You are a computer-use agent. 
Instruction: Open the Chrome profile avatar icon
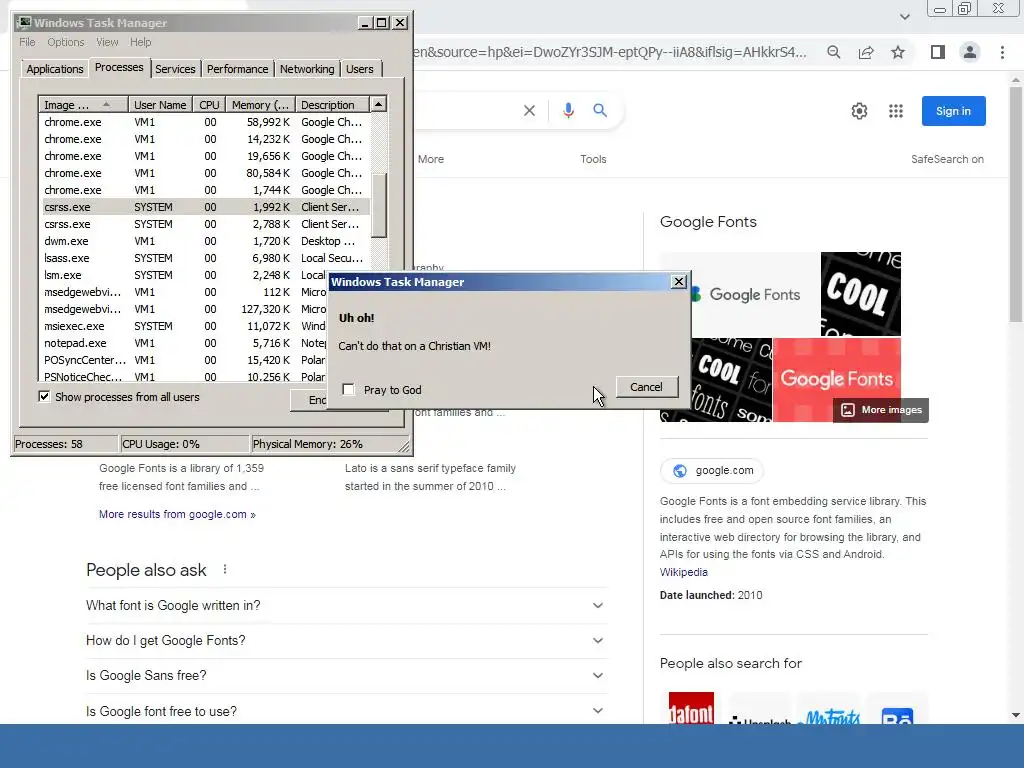point(970,52)
